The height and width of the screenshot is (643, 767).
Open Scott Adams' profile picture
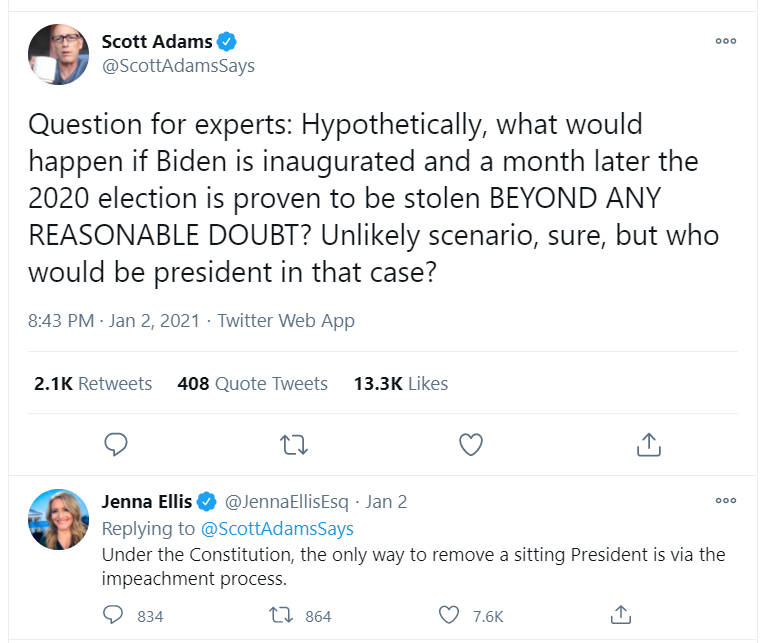coord(59,54)
